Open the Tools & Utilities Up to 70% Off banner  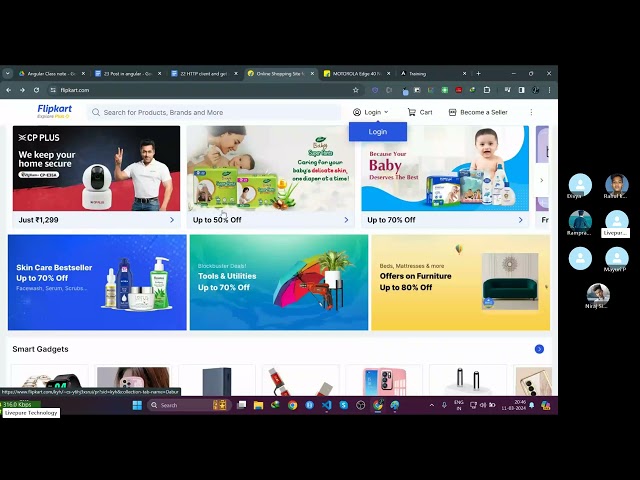(x=279, y=282)
